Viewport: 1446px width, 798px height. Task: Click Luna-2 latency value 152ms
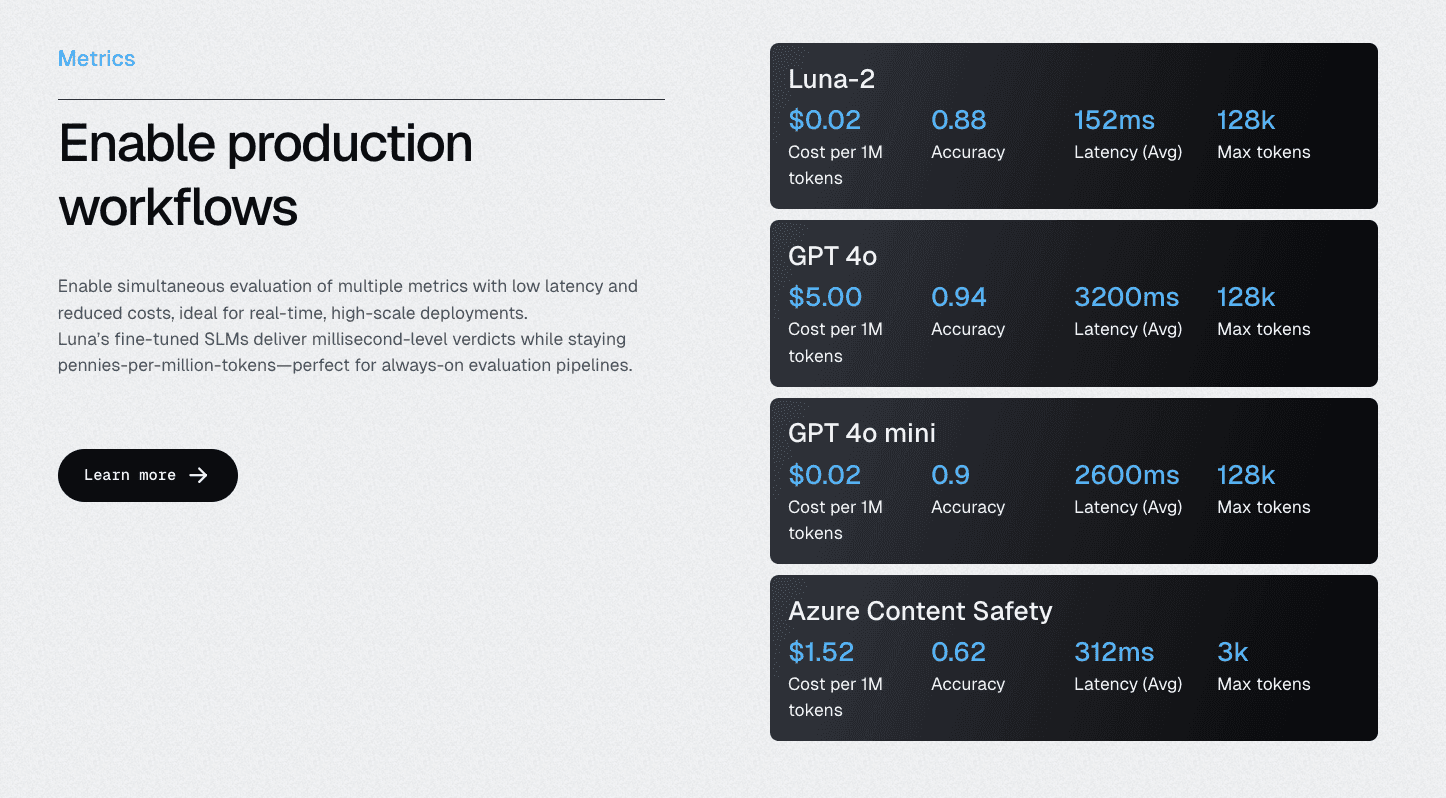tap(1114, 120)
